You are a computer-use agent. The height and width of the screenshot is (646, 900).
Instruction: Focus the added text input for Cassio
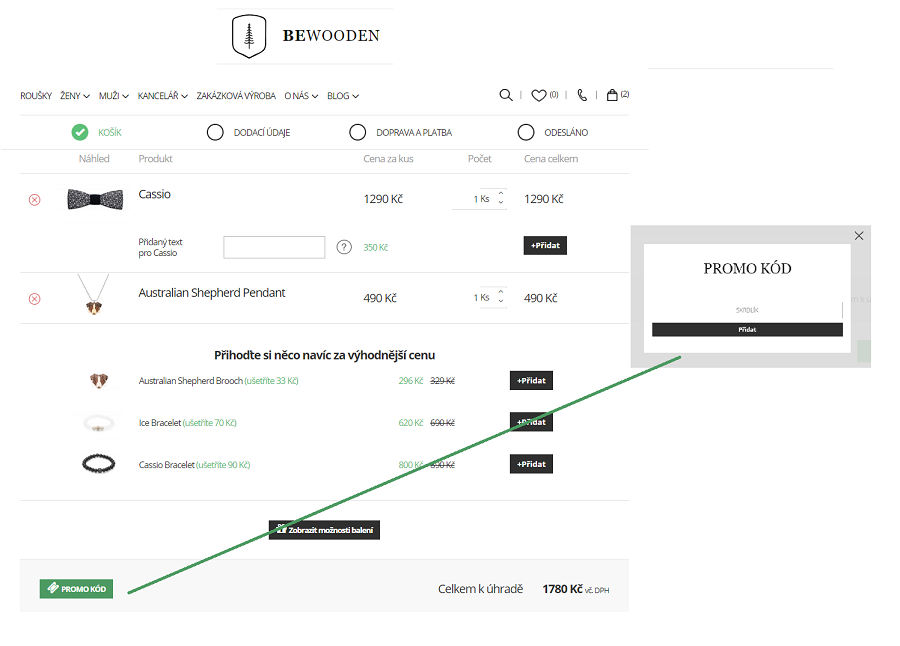274,247
